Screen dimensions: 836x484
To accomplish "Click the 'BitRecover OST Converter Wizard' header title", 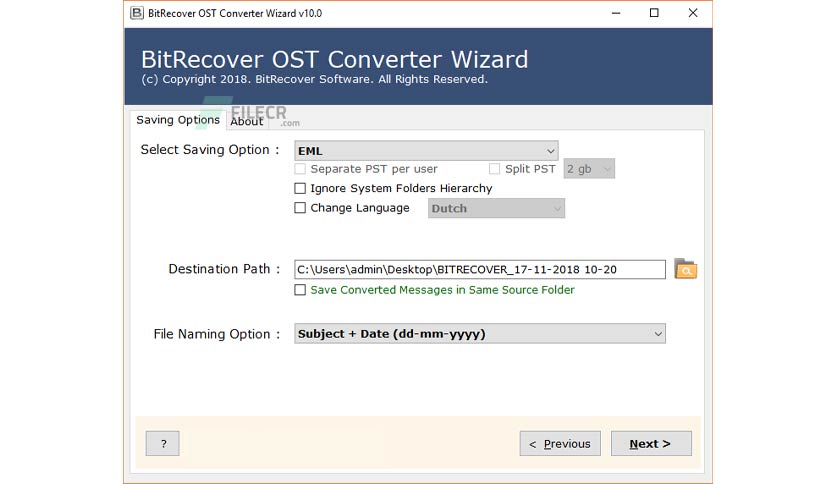I will [x=334, y=59].
